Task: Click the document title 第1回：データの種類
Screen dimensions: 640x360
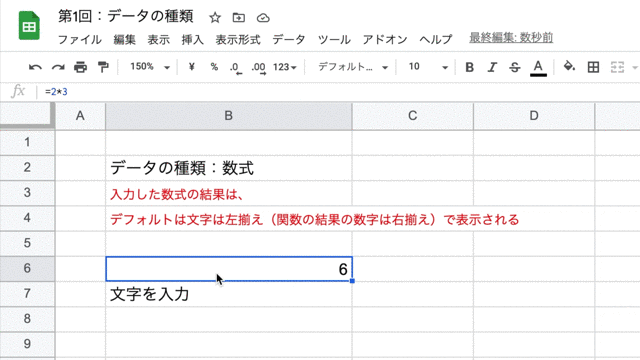Action: (126, 17)
